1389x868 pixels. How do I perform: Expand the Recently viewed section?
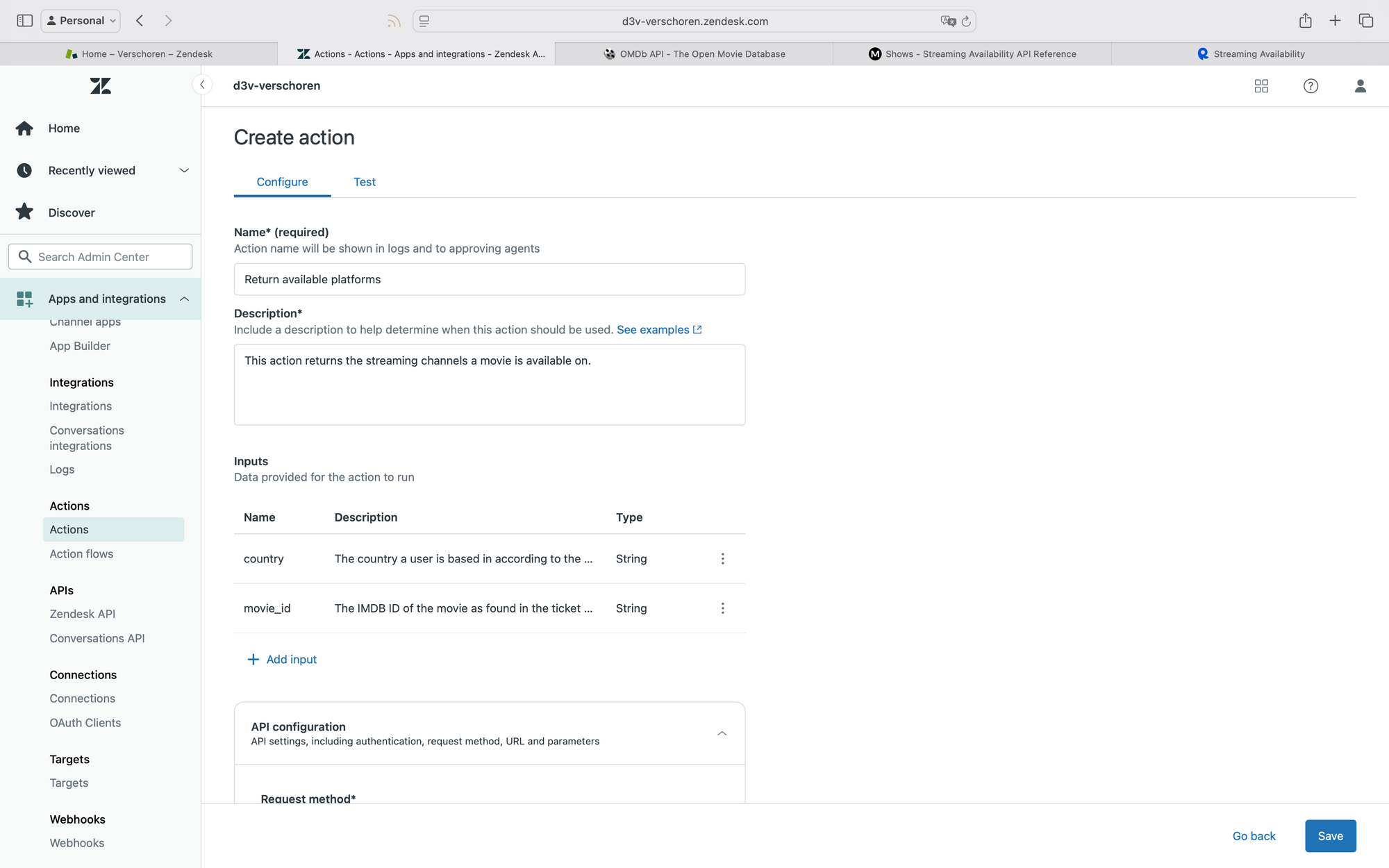tap(184, 171)
